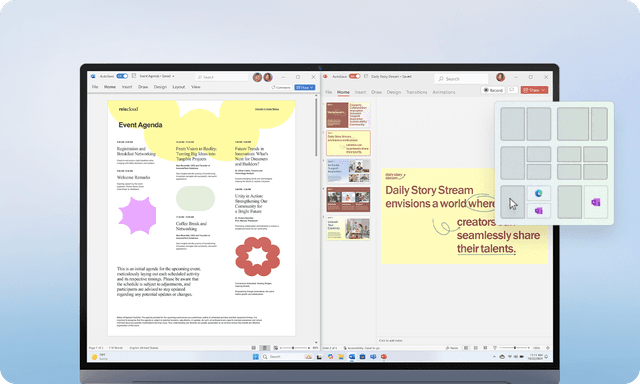Open the Draw tab in PowerPoint
This screenshot has height=384, width=640.
click(376, 92)
